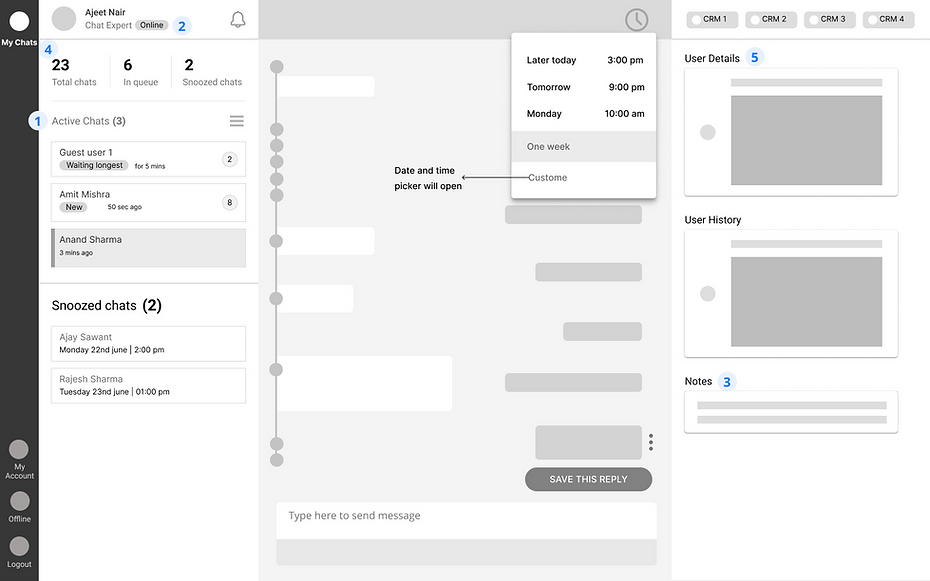The image size is (930, 581).
Task: Click the Offline status sidebar icon
Action: [20, 501]
